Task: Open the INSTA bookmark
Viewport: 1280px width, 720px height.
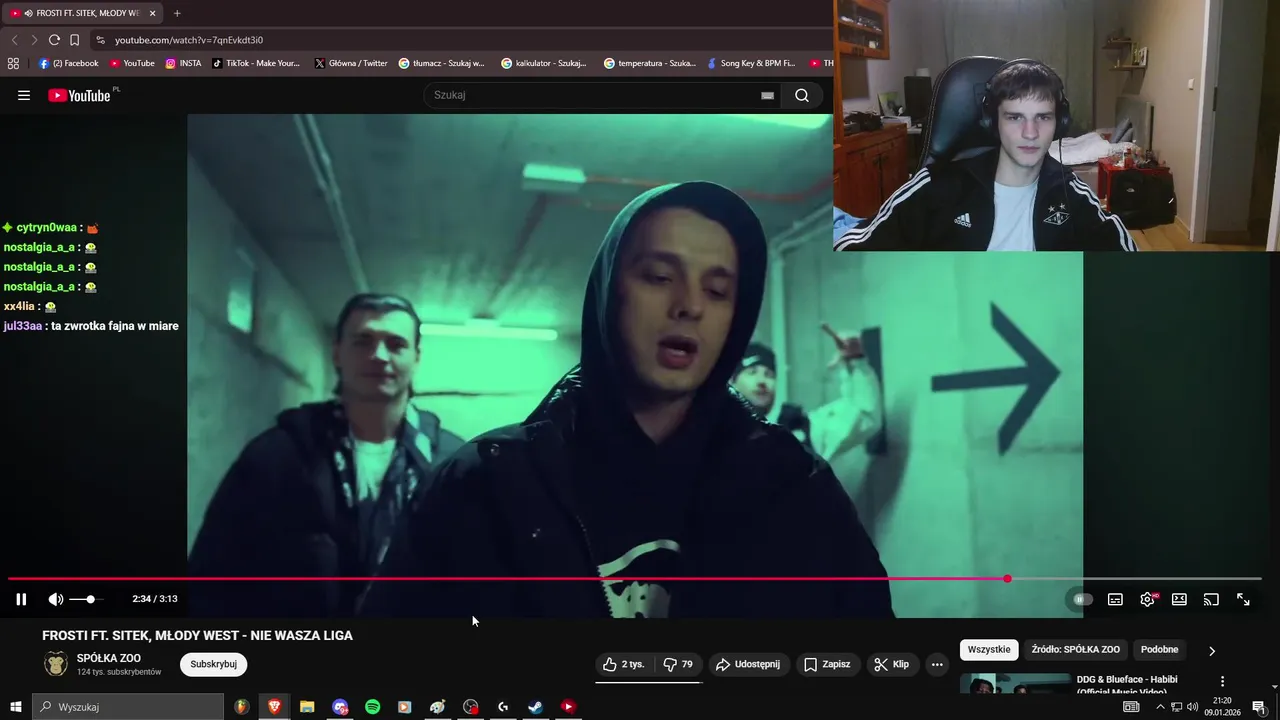Action: [183, 63]
